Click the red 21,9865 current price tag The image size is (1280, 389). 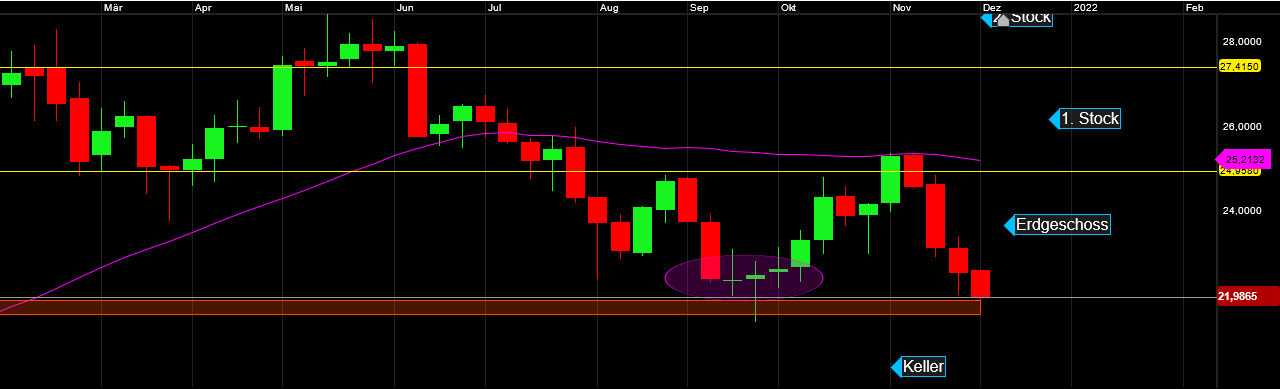point(1248,297)
